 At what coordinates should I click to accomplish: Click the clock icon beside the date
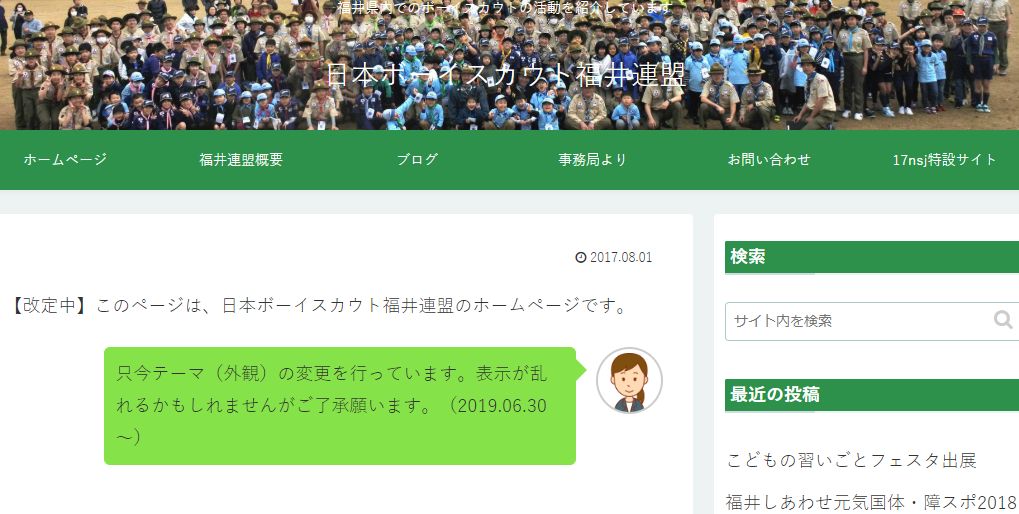point(580,257)
